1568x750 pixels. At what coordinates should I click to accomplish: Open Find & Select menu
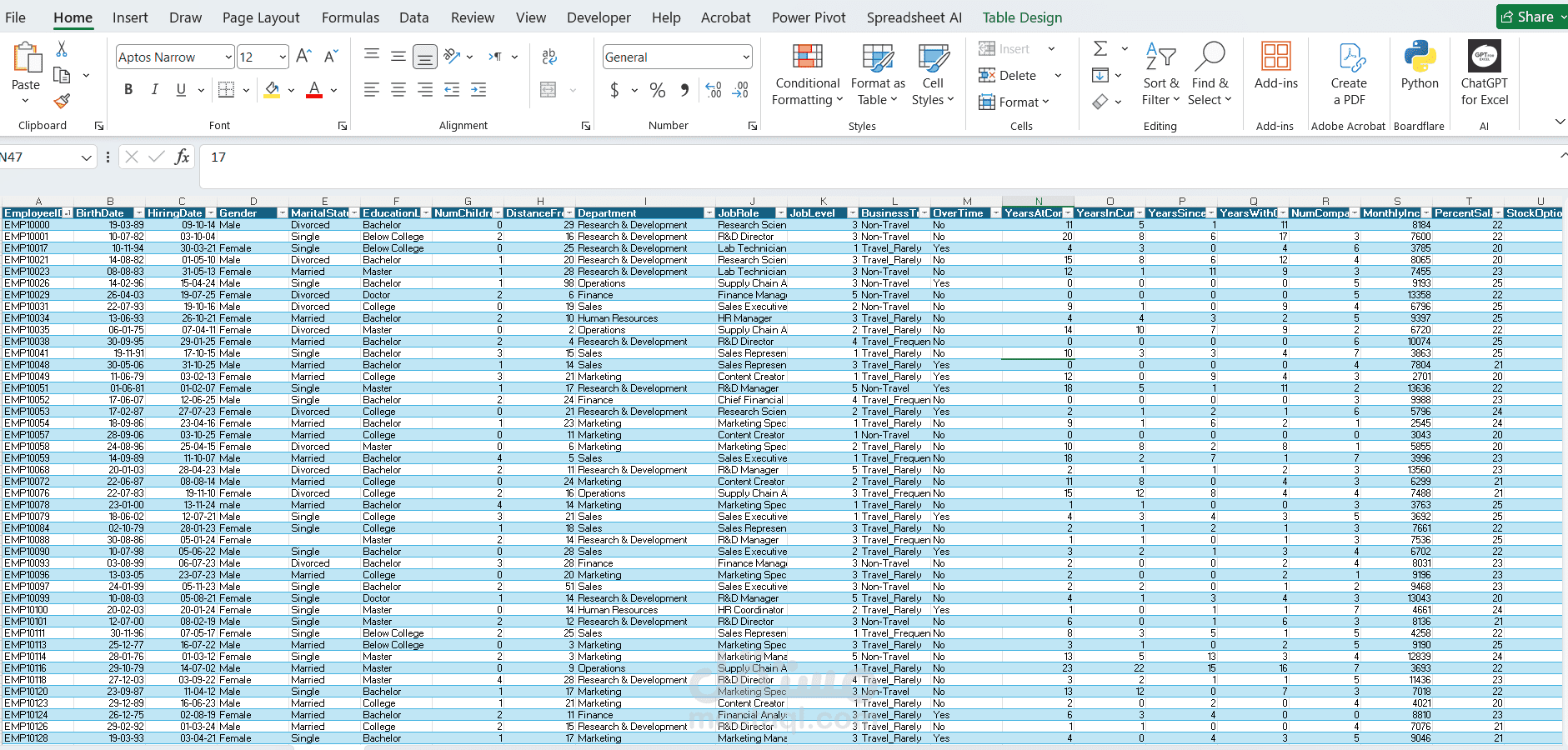[x=1210, y=75]
